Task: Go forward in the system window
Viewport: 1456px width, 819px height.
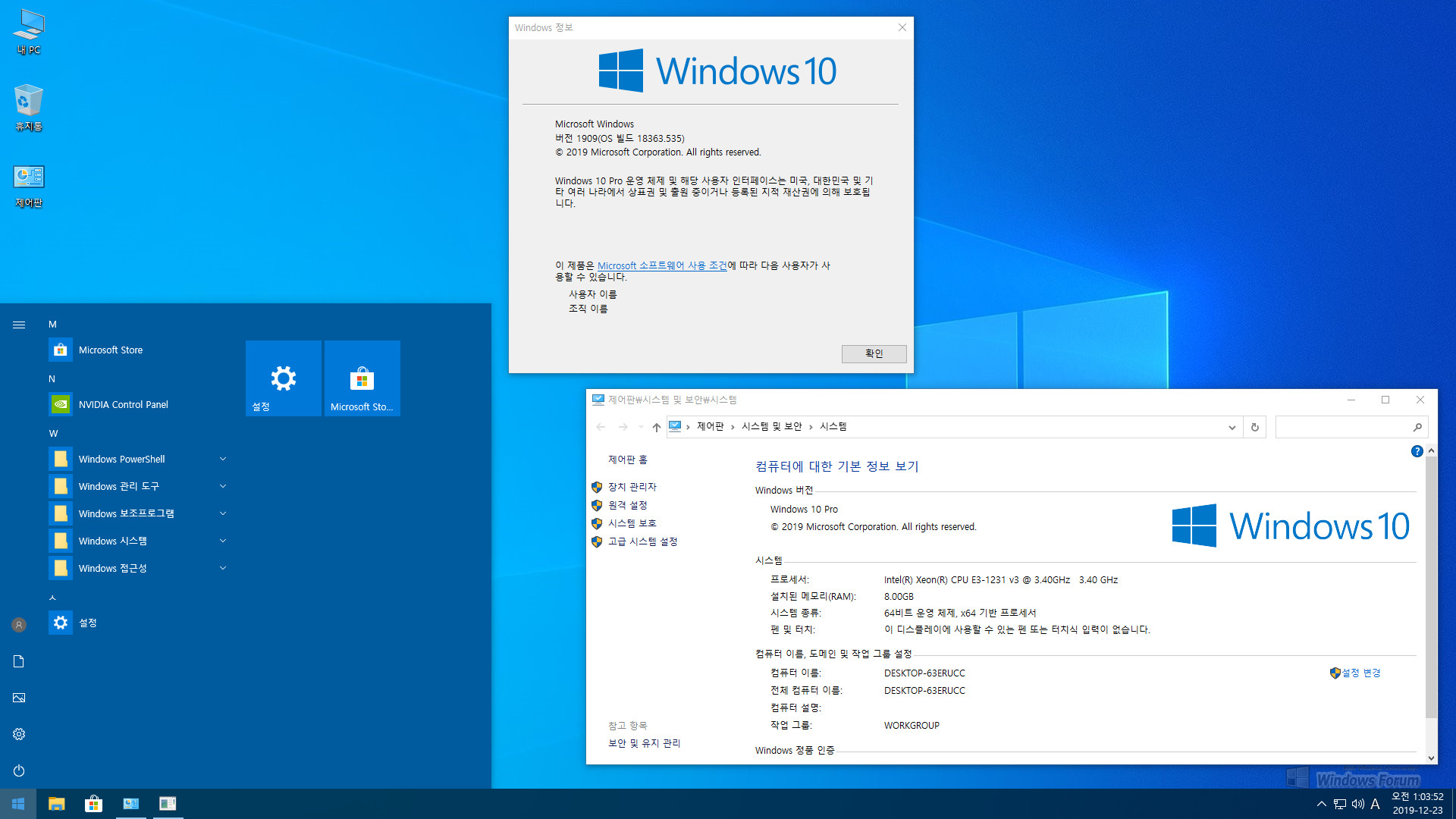Action: pyautogui.click(x=623, y=427)
